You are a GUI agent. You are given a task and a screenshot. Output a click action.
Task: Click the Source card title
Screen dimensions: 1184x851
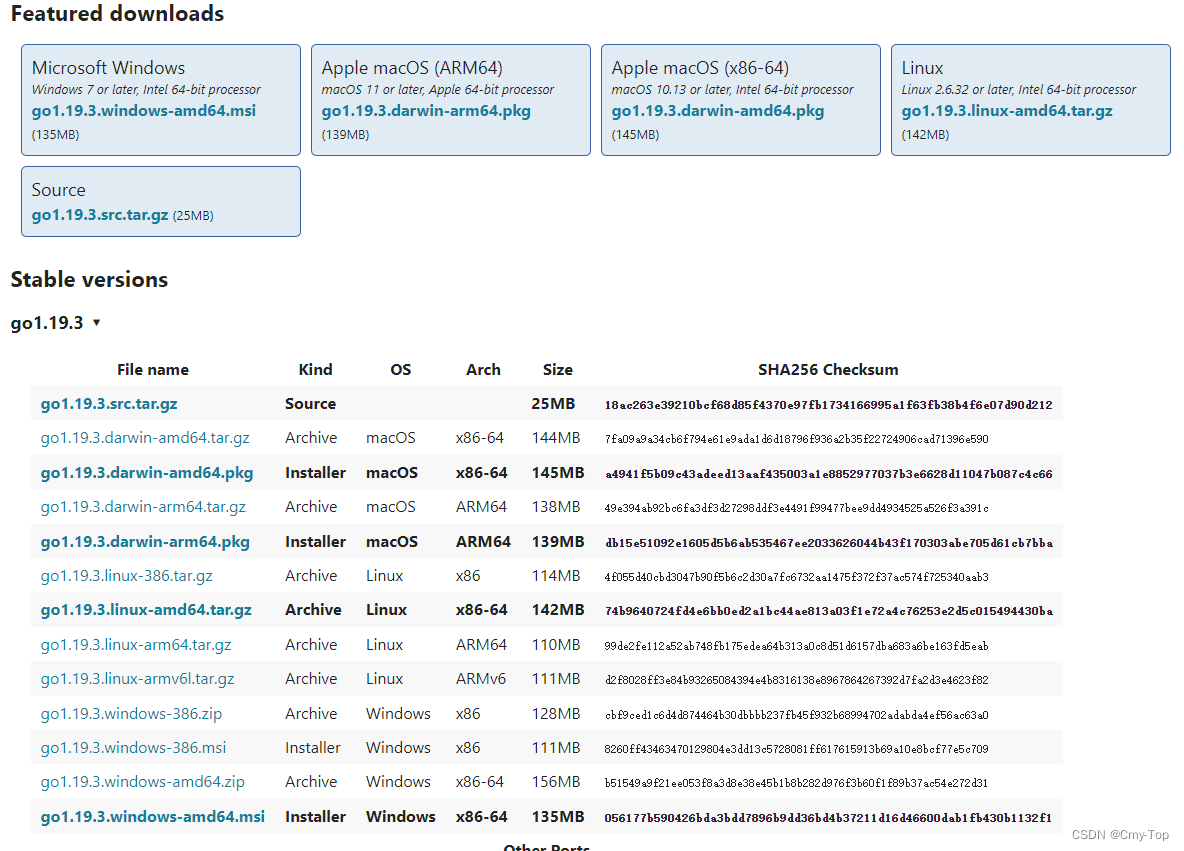[58, 190]
